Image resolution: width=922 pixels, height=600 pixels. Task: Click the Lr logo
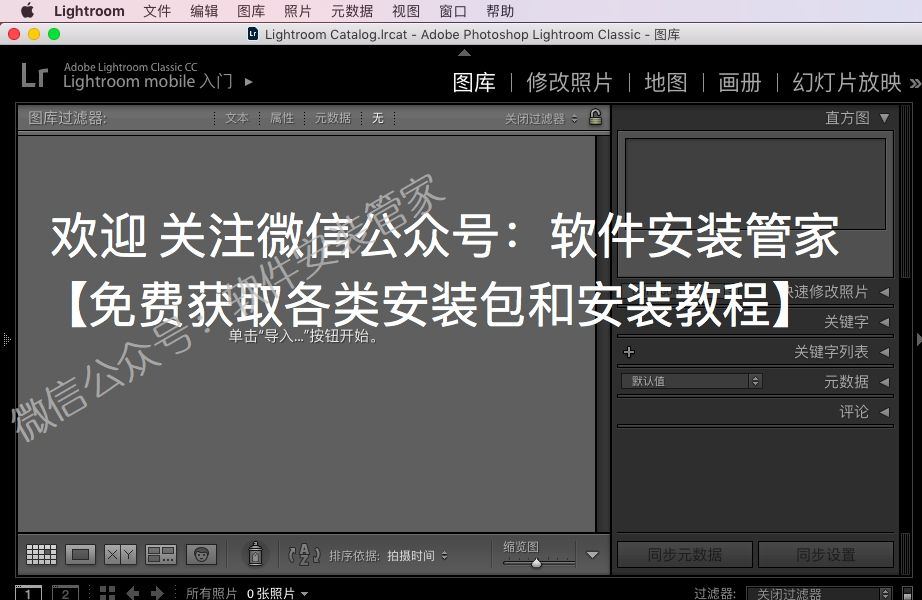[x=34, y=75]
